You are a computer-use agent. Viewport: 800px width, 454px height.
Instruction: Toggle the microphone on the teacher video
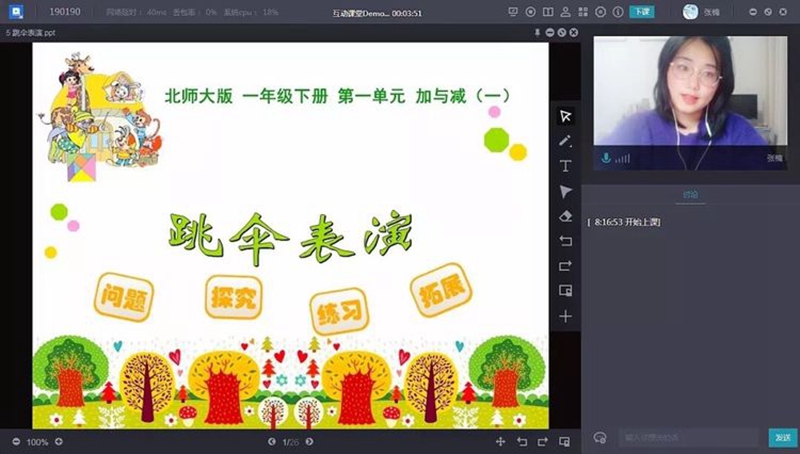(606, 158)
